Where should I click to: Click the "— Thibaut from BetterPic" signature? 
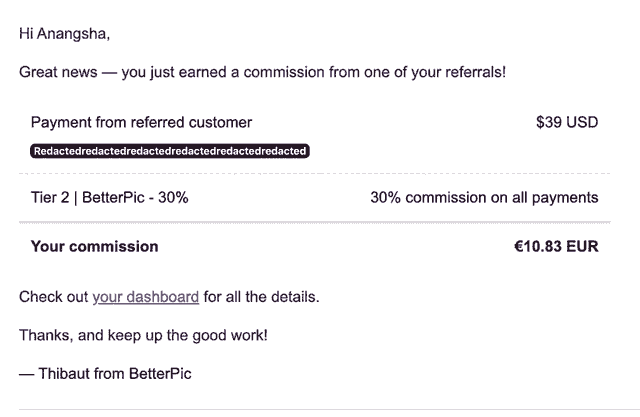(x=105, y=373)
